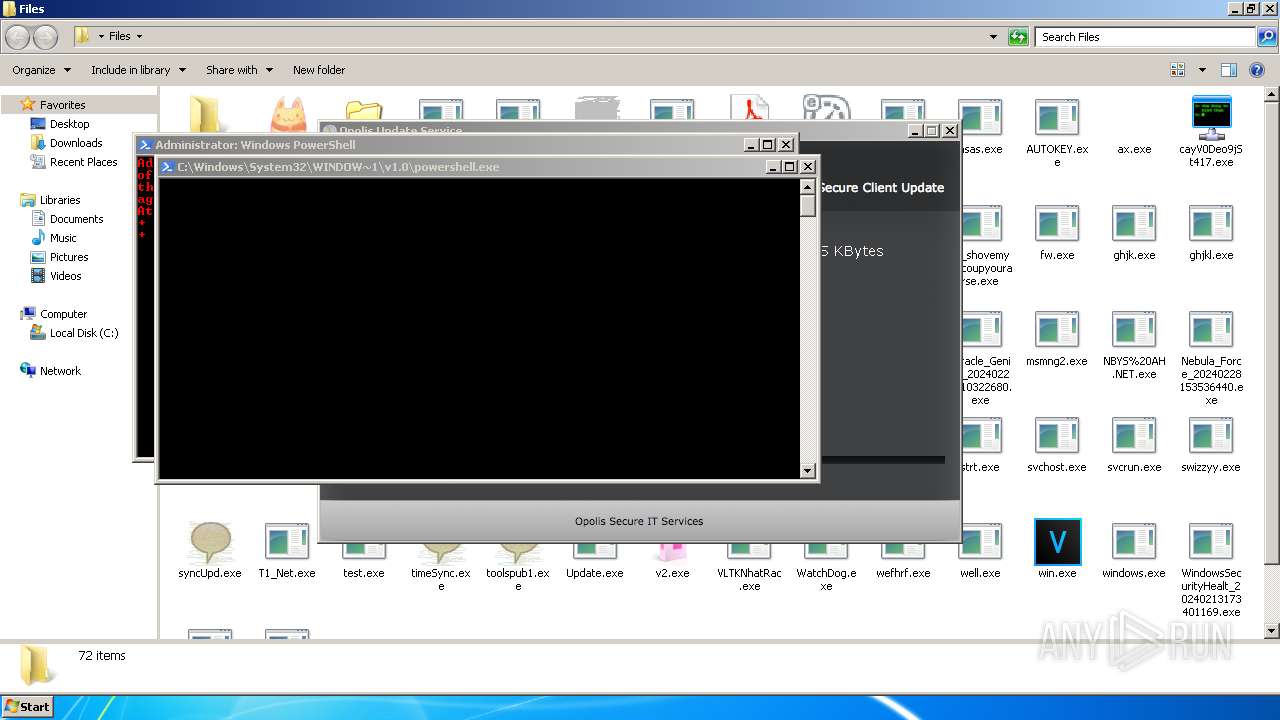Click the Change your view icon
The height and width of the screenshot is (720, 1280).
pos(1178,70)
